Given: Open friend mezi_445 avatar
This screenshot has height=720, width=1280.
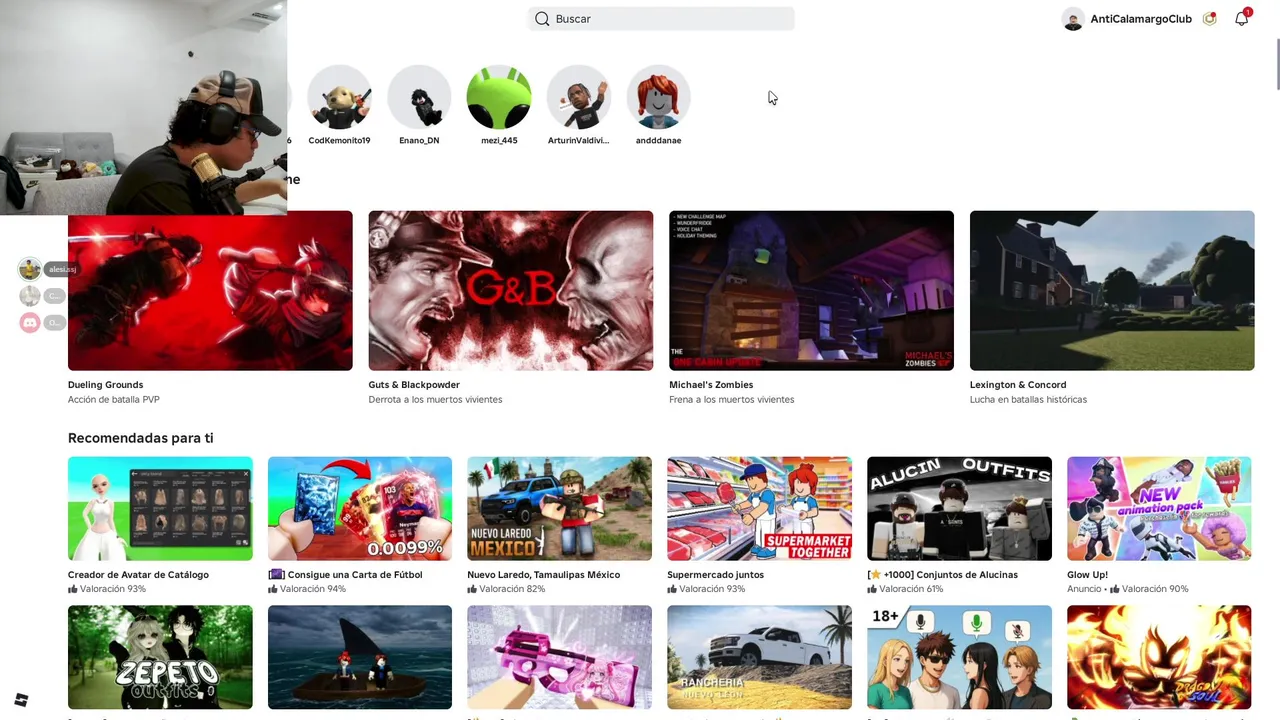Looking at the screenshot, I should (499, 97).
